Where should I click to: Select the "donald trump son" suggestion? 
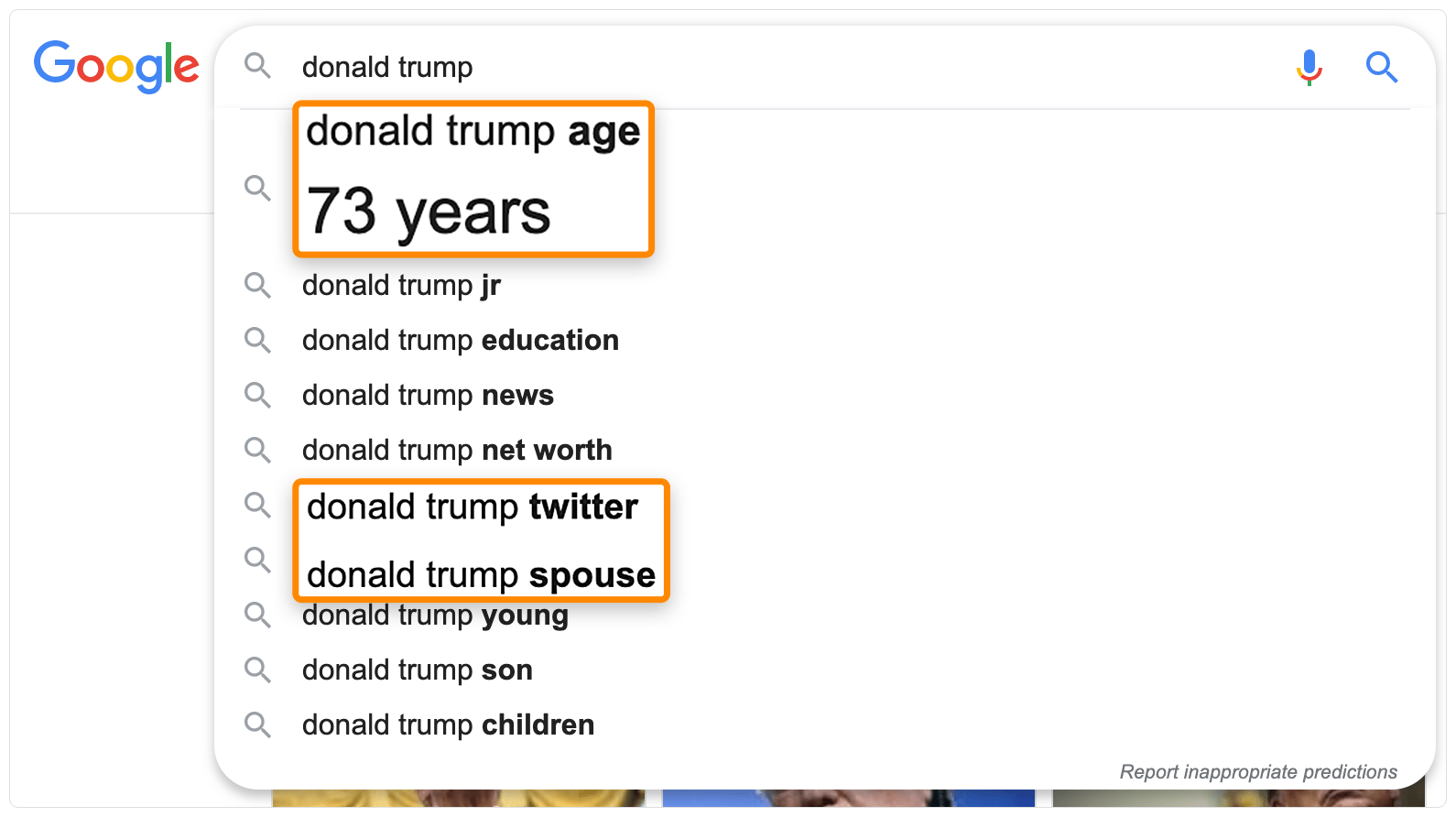(x=417, y=670)
